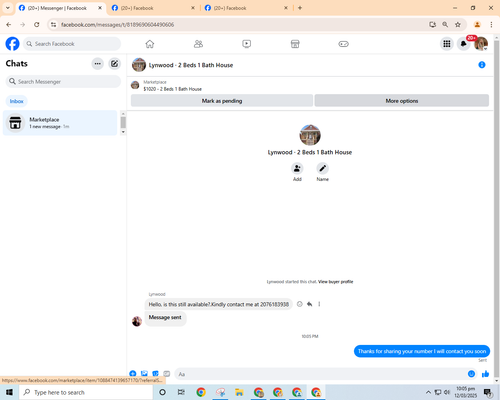Show hidden system tray icons

click(x=428, y=392)
